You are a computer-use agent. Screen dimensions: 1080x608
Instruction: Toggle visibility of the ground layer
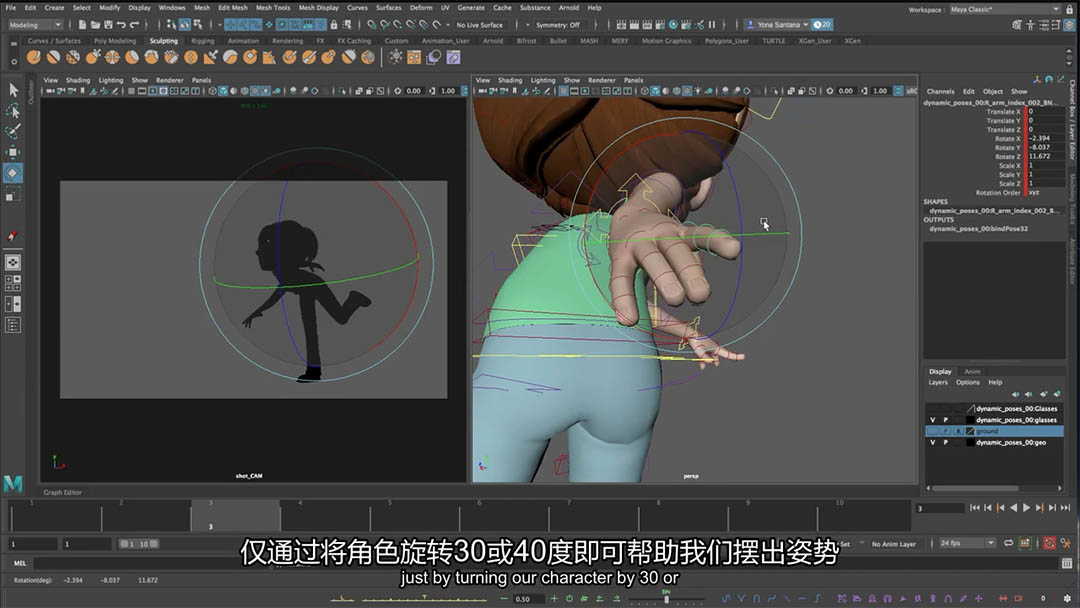(933, 431)
